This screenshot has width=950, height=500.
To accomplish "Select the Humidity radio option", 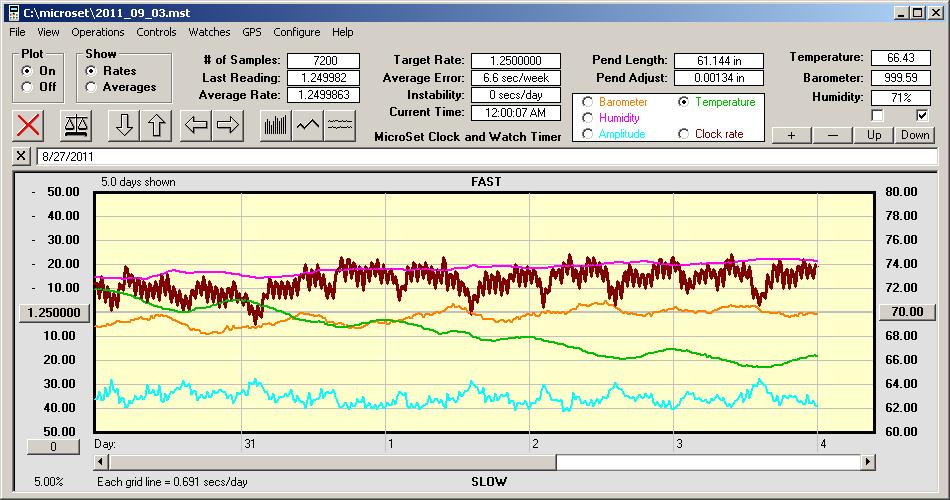I will tap(587, 118).
